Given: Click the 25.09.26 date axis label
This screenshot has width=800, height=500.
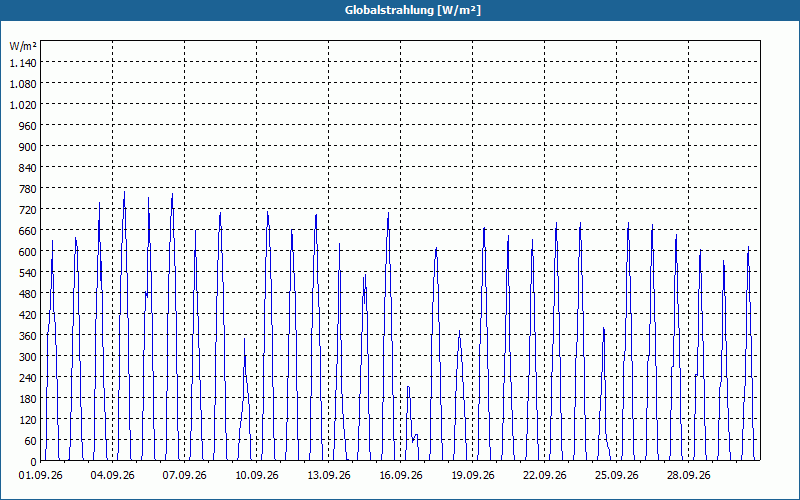Looking at the screenshot, I should [x=616, y=476].
